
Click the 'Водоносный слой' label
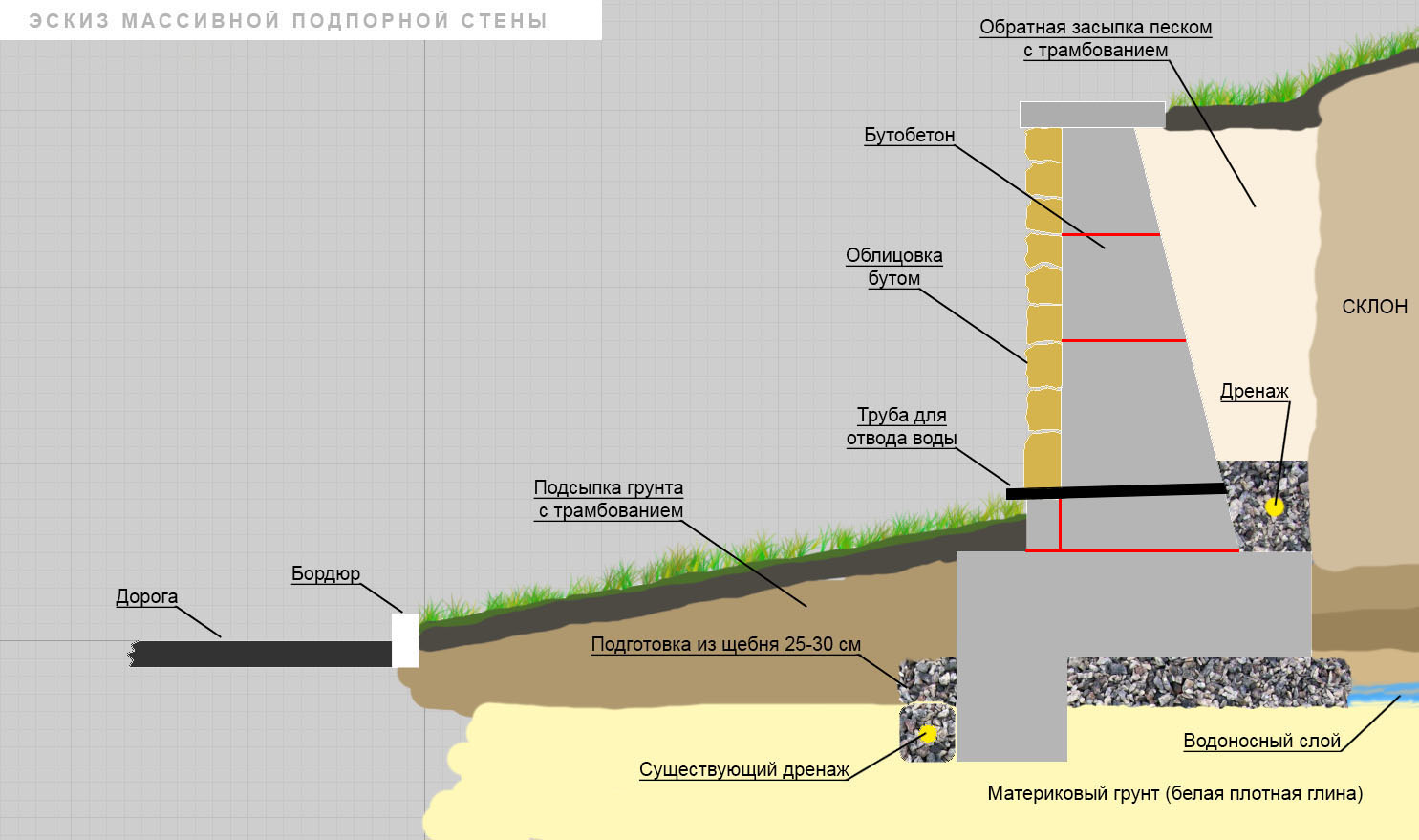coord(1262,741)
